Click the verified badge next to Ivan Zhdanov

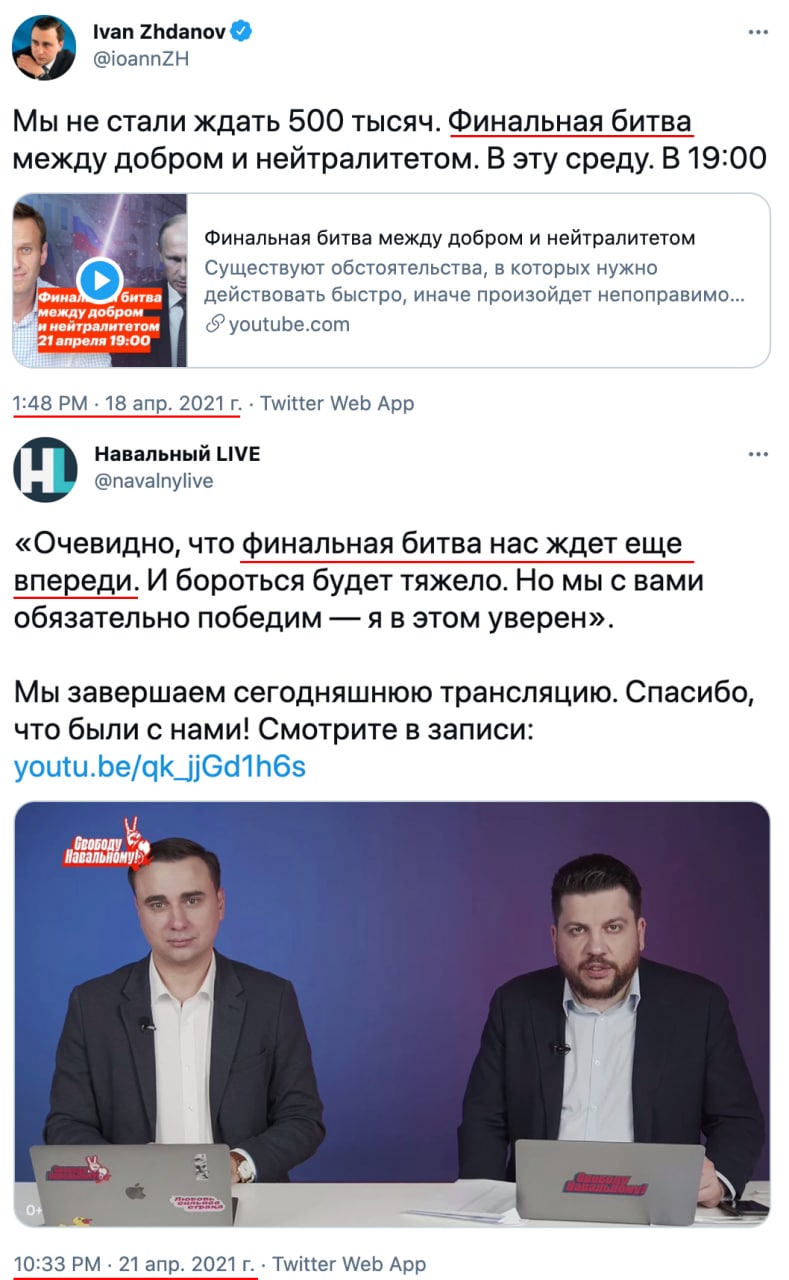(x=241, y=33)
